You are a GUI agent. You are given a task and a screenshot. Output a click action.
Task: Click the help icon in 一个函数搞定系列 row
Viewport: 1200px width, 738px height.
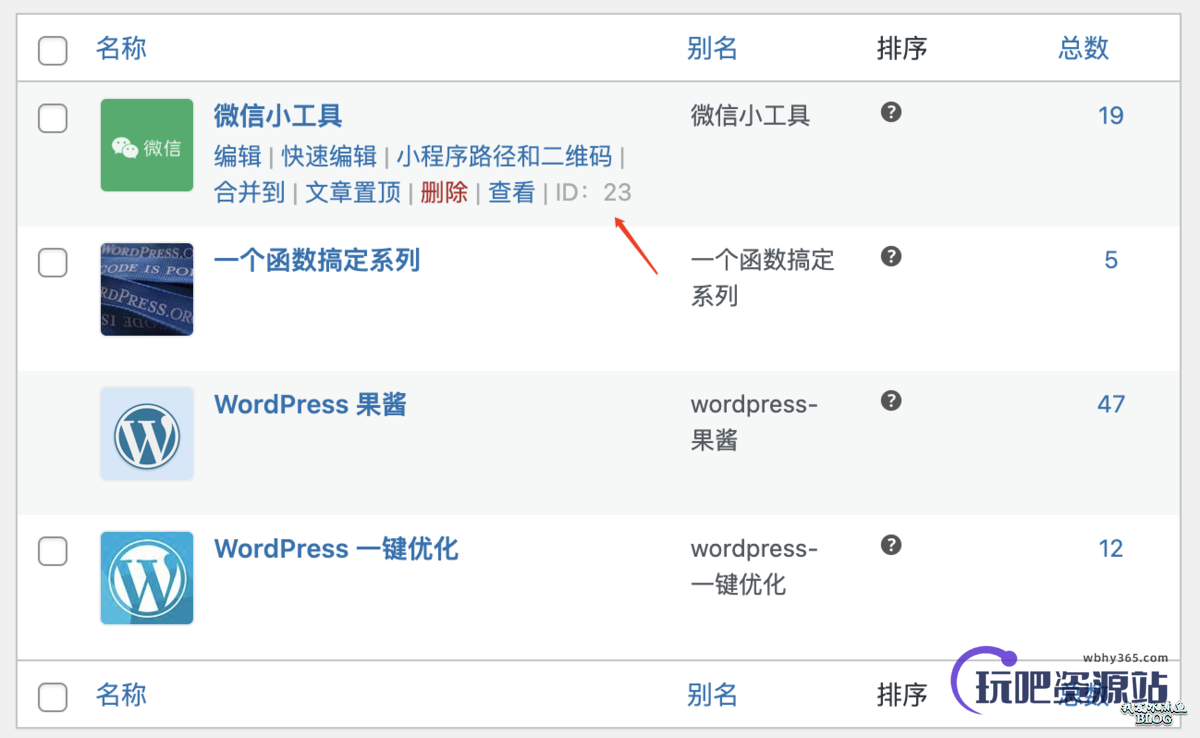(x=891, y=256)
